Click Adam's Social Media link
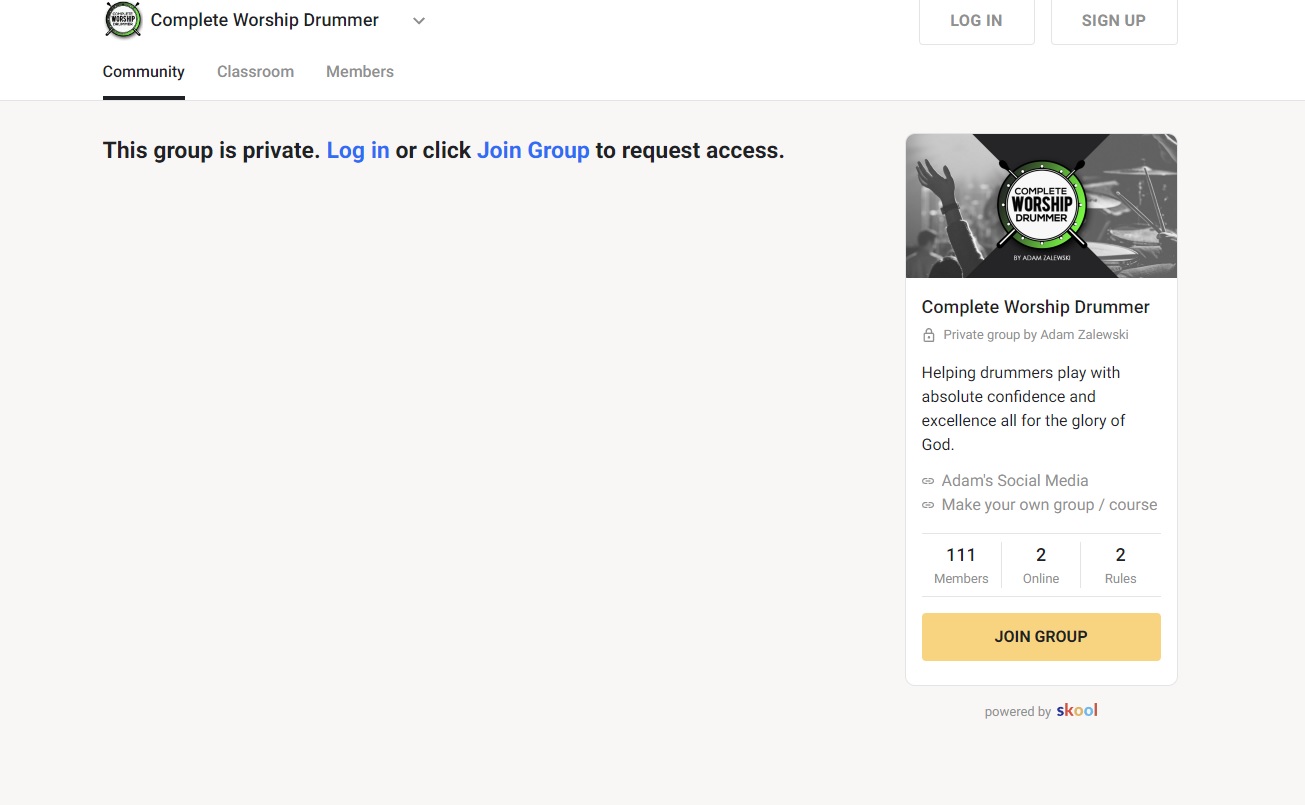This screenshot has width=1305, height=805. tap(1014, 480)
